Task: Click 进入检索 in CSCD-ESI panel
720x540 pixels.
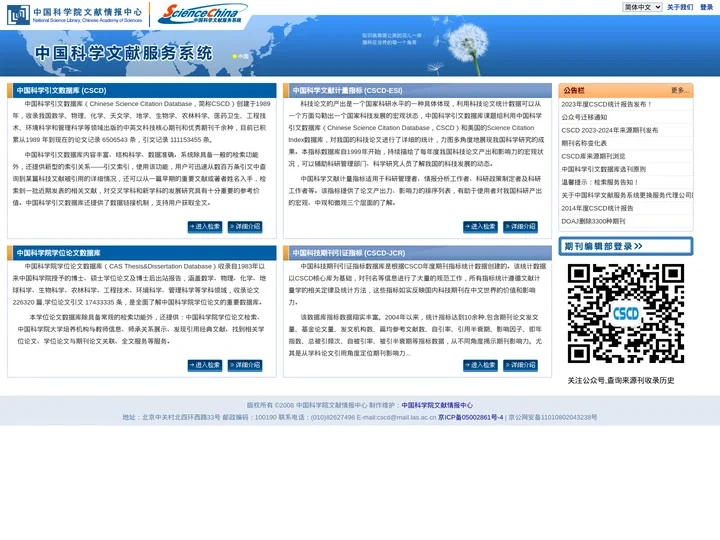Action: coord(480,226)
